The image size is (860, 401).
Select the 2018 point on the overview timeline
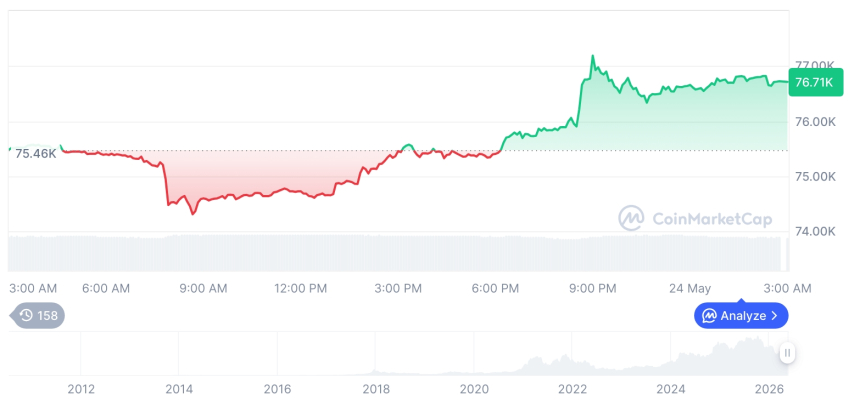376,389
